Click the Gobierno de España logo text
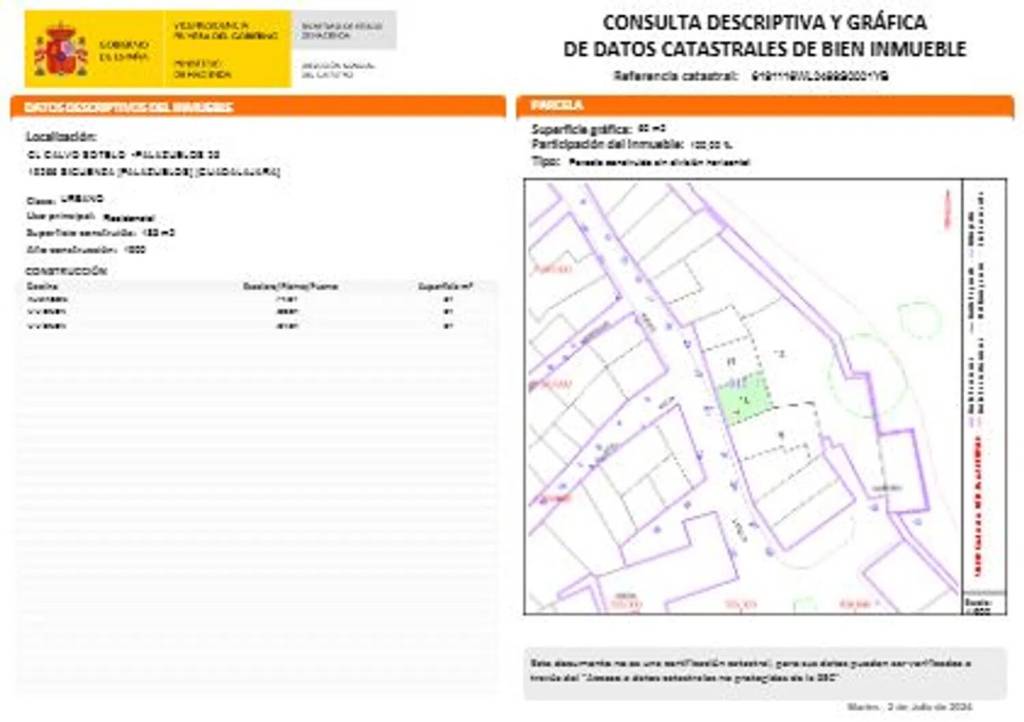The width and height of the screenshot is (1024, 722). 124,51
